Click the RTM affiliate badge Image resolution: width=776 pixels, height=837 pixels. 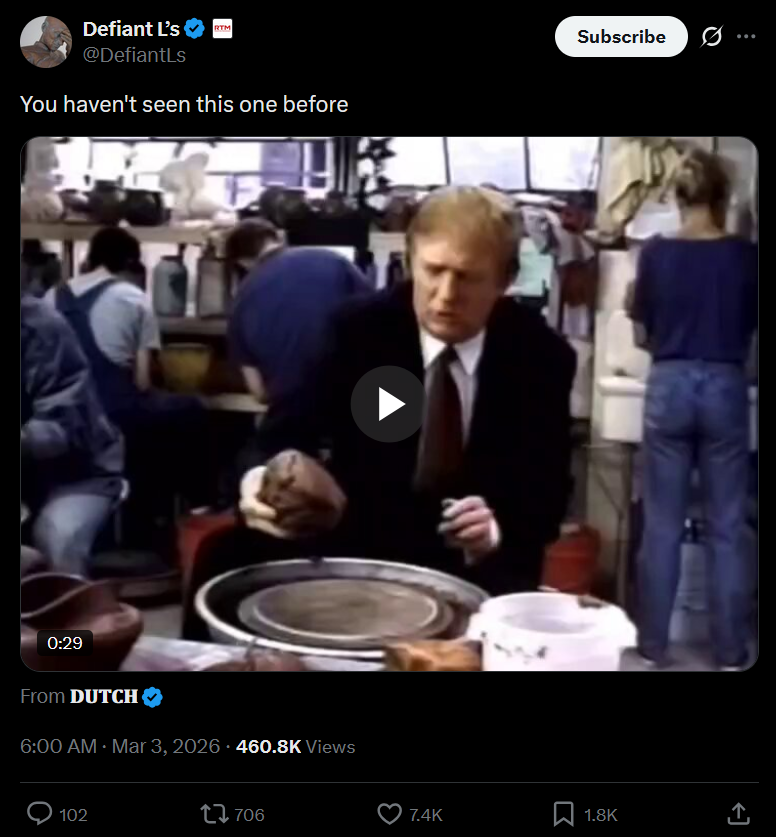(x=222, y=28)
